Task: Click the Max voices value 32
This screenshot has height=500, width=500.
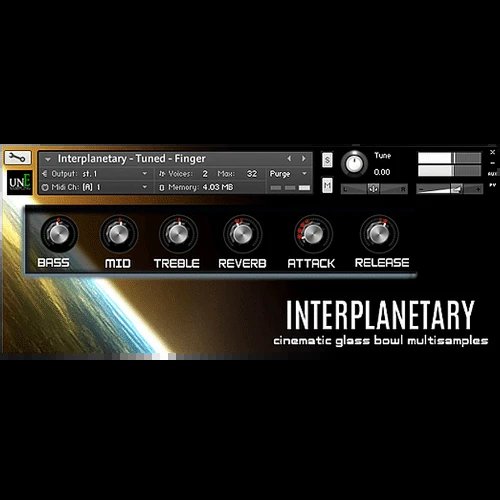Action: (252, 174)
